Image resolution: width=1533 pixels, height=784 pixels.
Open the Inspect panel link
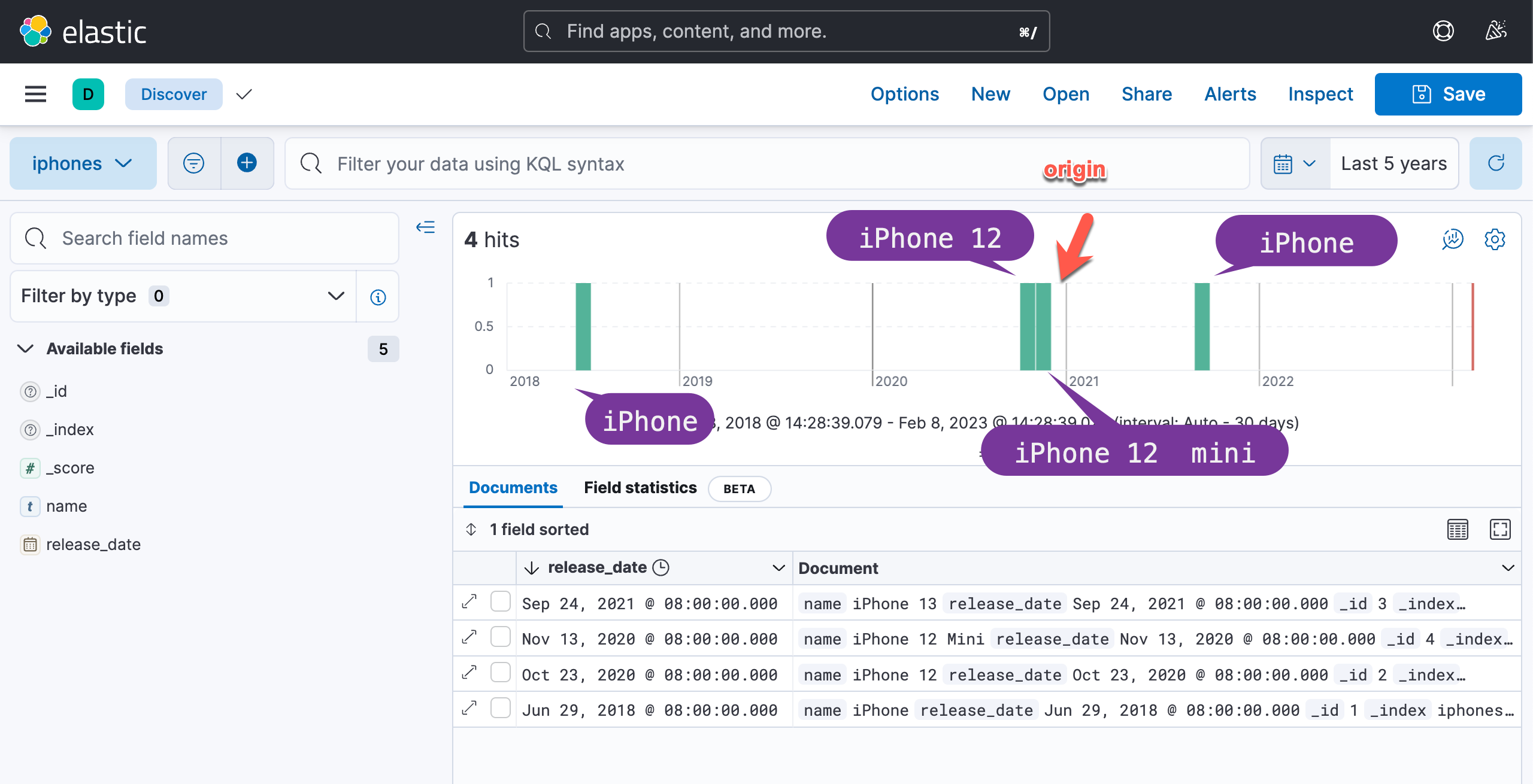1320,94
